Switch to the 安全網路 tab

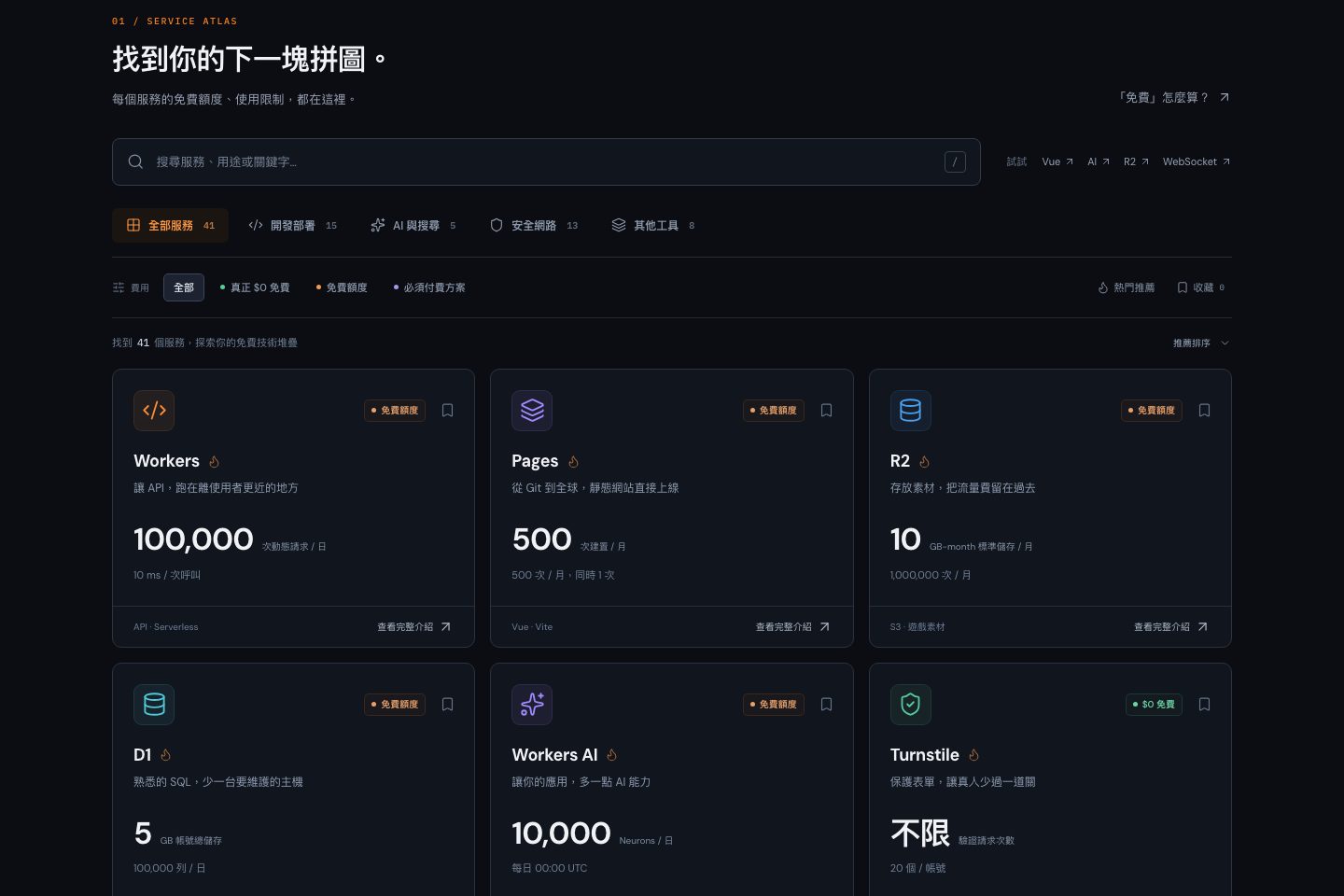534,225
